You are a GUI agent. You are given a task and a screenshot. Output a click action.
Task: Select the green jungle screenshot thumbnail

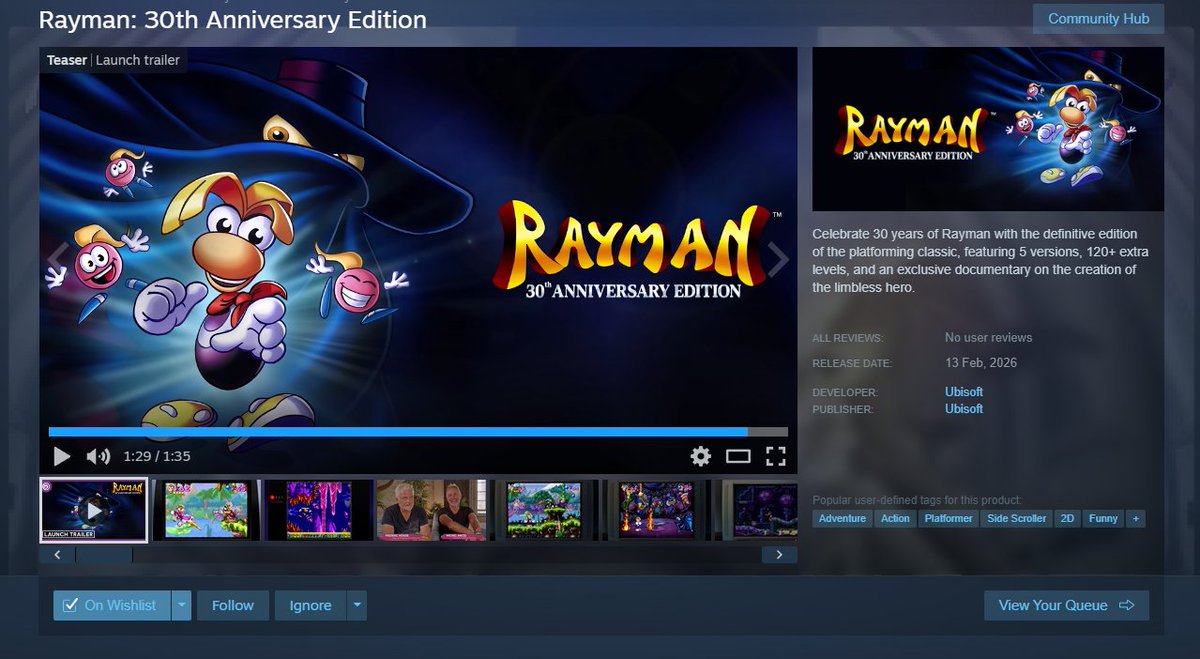click(545, 510)
